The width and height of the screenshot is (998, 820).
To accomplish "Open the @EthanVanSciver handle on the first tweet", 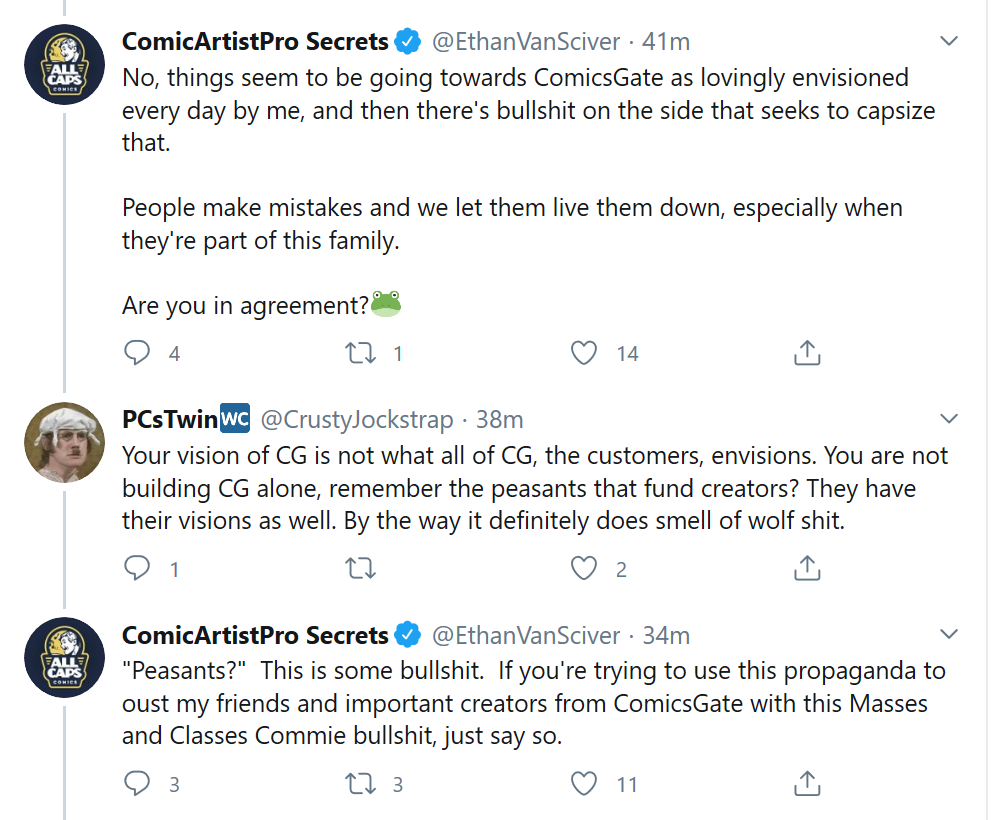I will [x=526, y=41].
